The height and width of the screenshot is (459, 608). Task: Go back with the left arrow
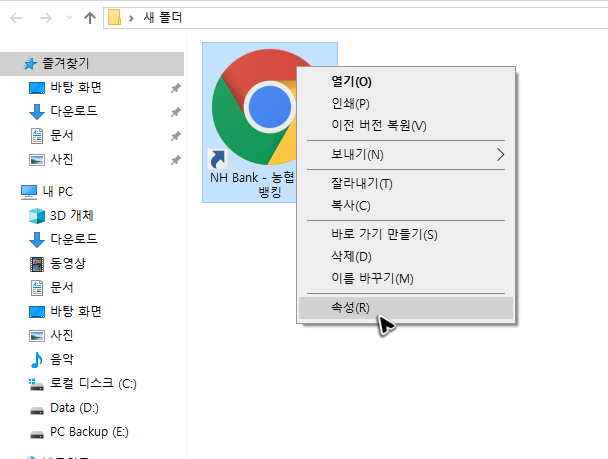16,18
